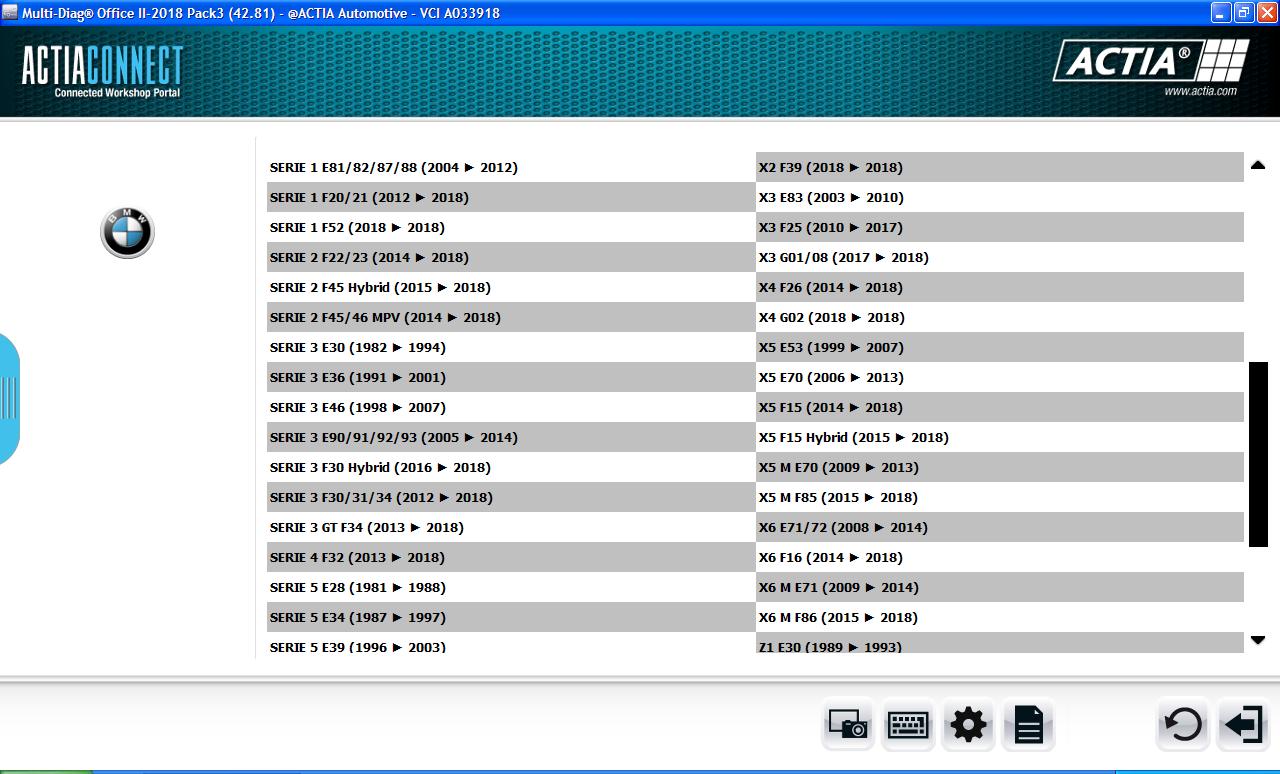Select X6 E71/72 (2008-2014)

(x=1000, y=527)
